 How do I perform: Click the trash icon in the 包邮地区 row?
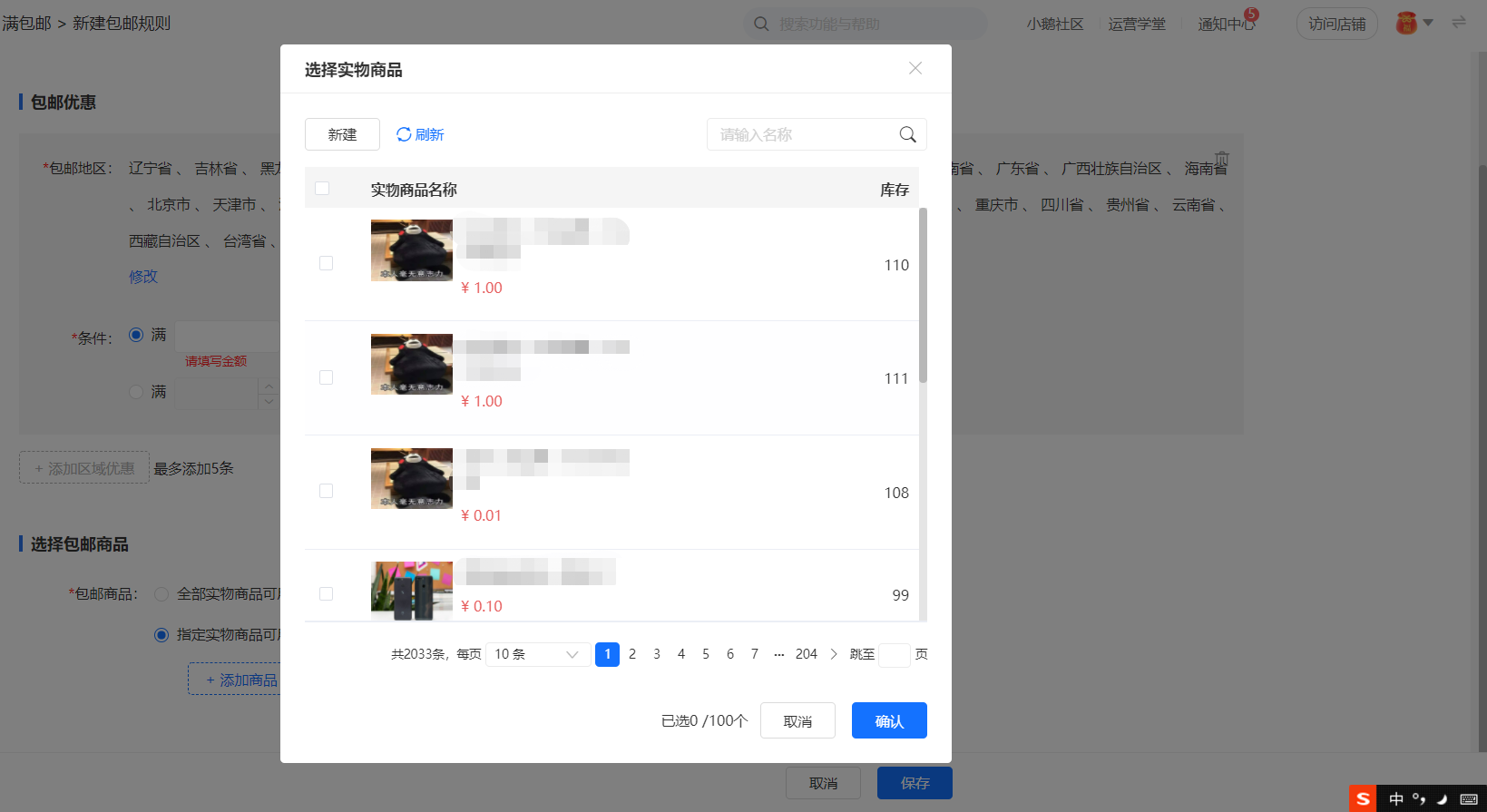point(1222,159)
